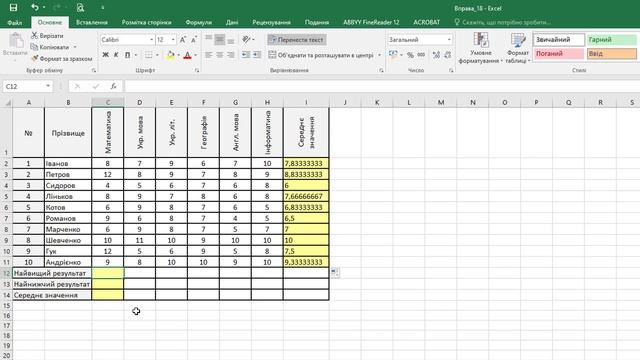Open Файл tab
The image size is (640, 360).
pos(15,22)
